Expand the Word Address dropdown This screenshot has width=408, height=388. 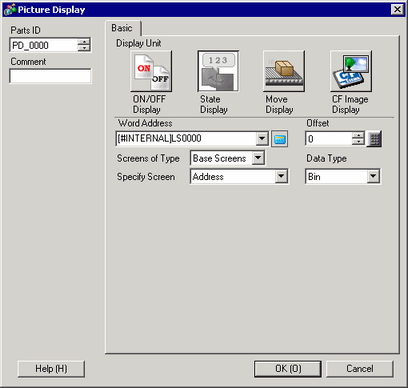[262, 139]
